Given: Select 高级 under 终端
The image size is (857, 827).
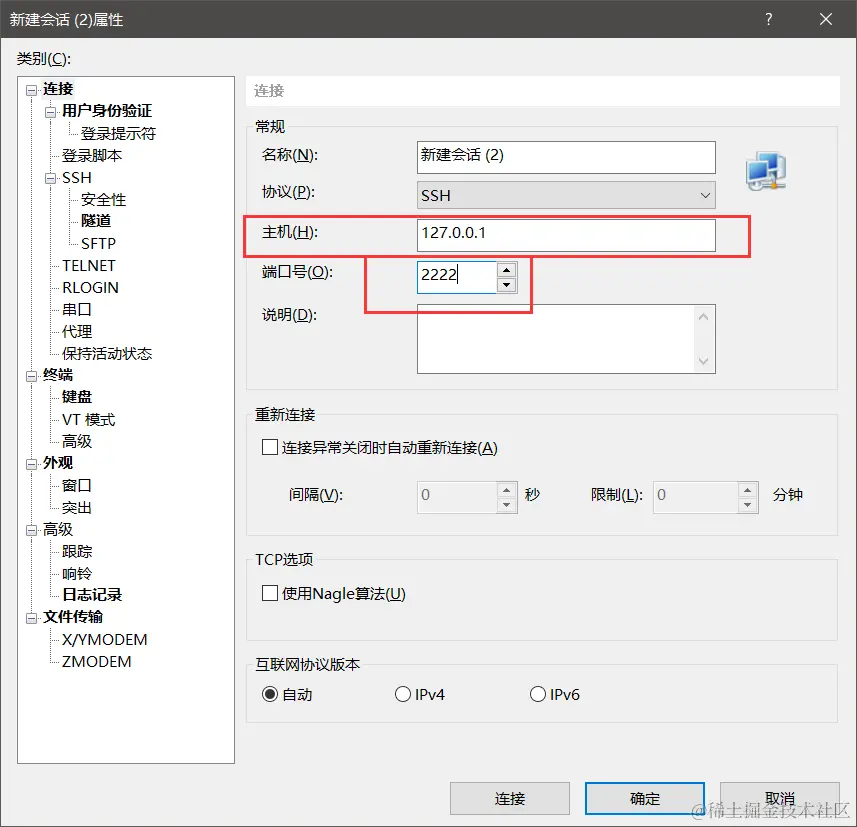Looking at the screenshot, I should tap(77, 441).
